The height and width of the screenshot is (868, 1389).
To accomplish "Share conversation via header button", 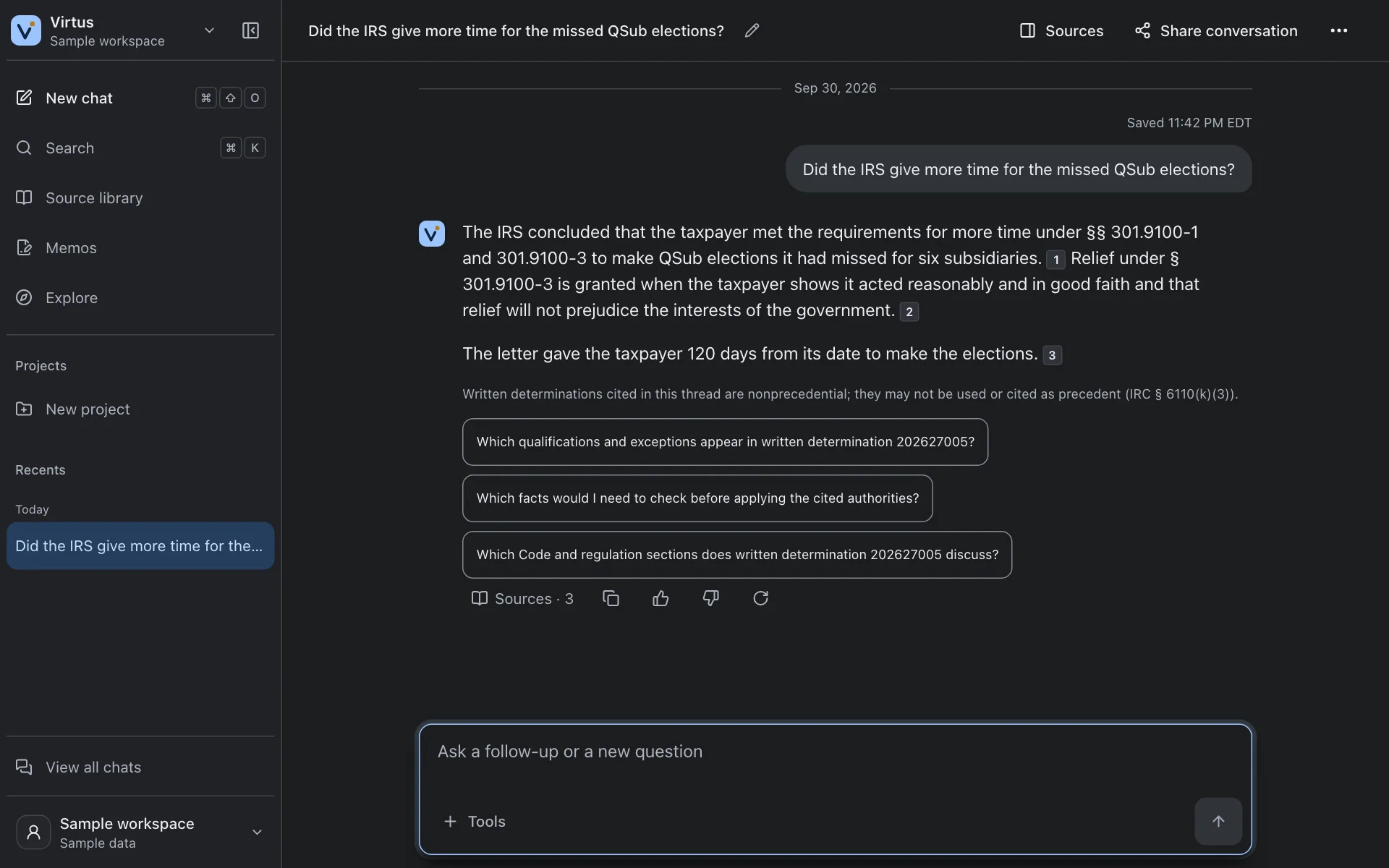I will click(x=1215, y=30).
